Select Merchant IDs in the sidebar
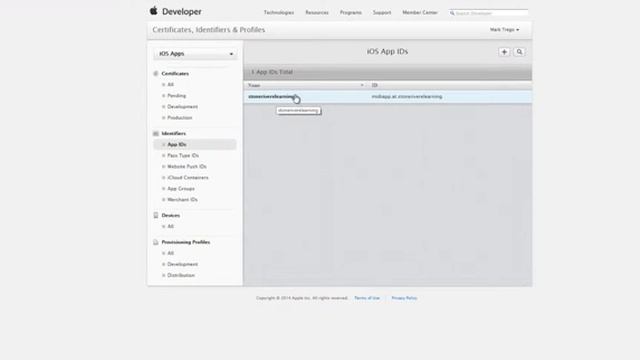This screenshot has height=360, width=640. (x=182, y=200)
